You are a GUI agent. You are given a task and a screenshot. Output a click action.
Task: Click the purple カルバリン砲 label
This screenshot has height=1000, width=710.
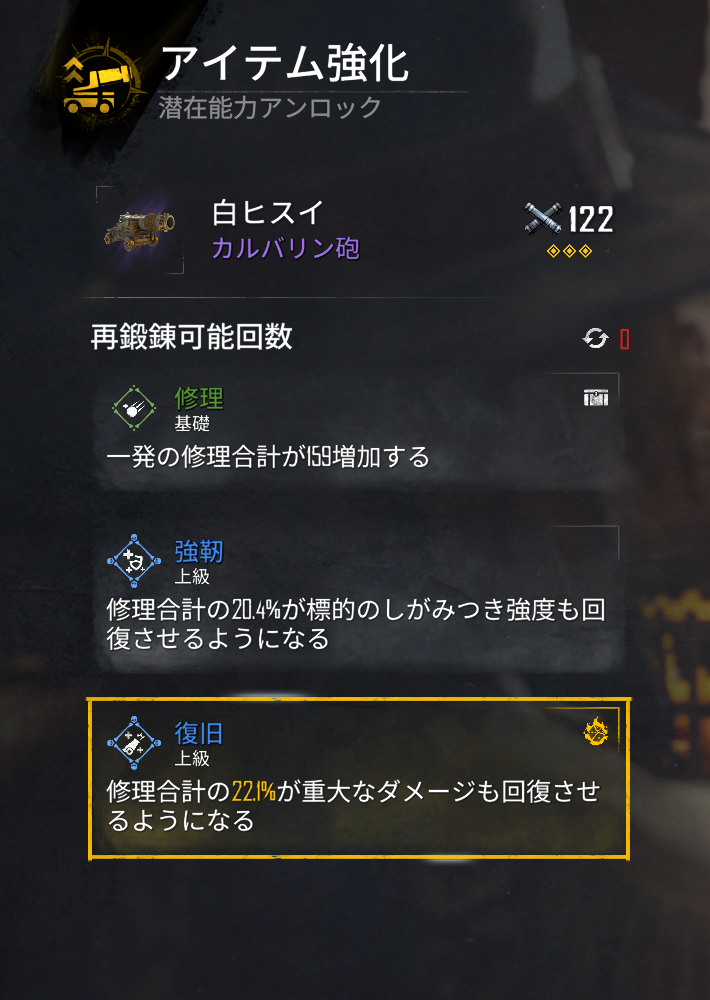click(x=286, y=248)
